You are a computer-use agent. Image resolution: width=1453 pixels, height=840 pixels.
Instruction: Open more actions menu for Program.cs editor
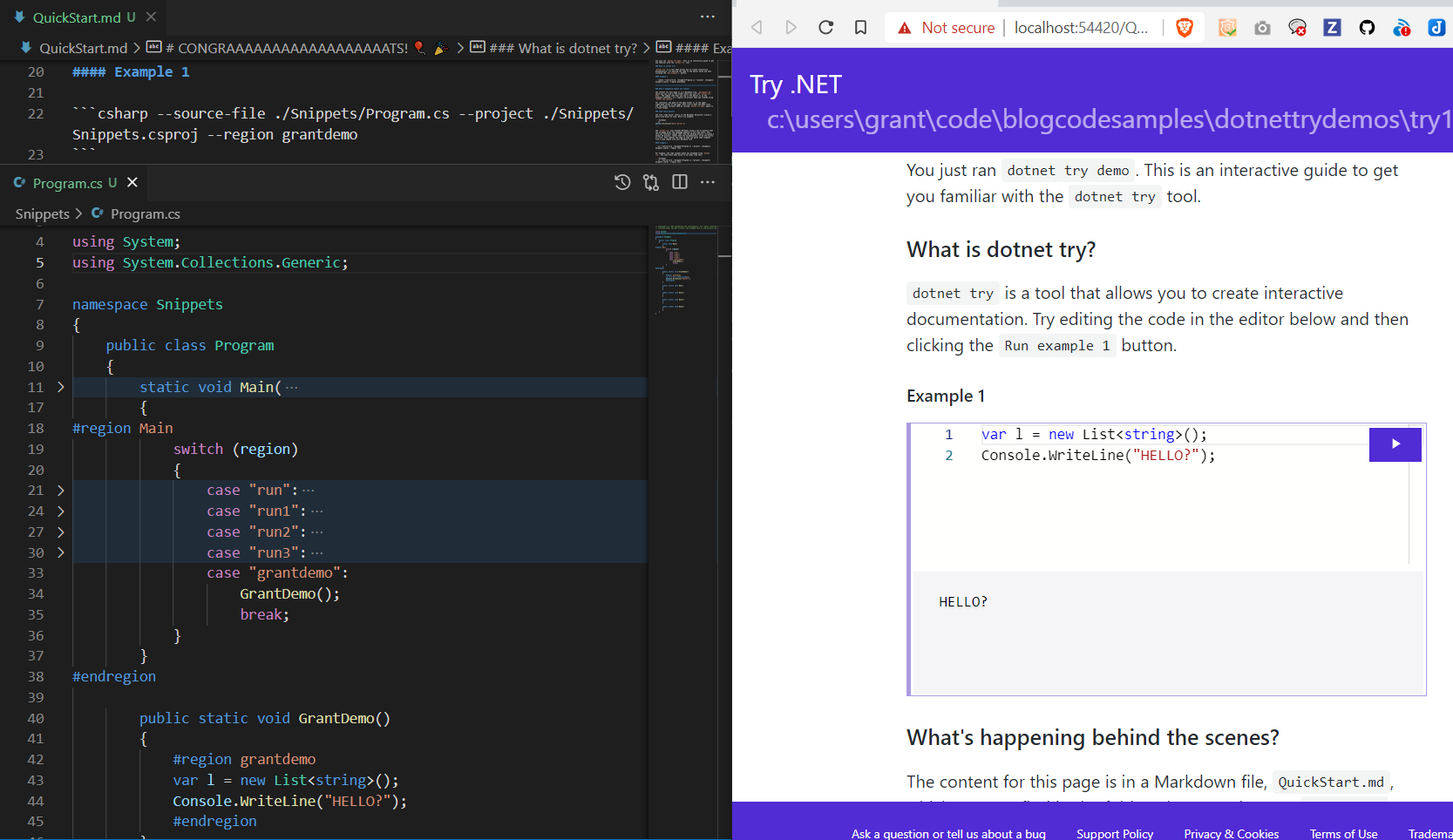click(708, 182)
